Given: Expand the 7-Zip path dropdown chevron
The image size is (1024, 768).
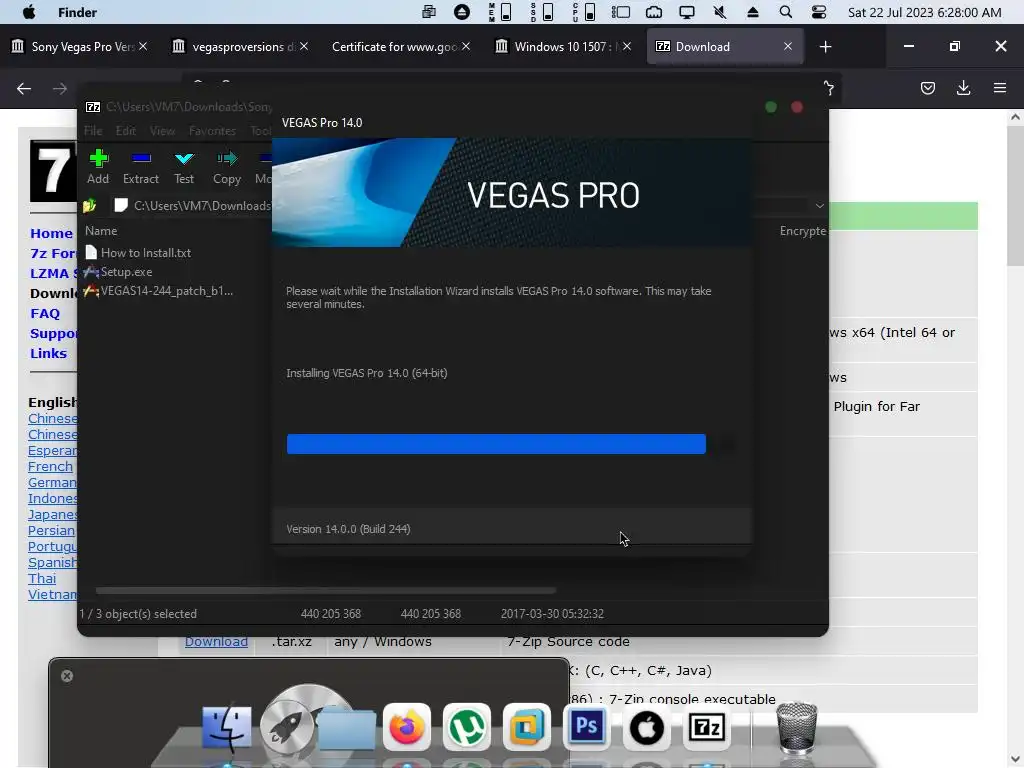Looking at the screenshot, I should coord(820,206).
